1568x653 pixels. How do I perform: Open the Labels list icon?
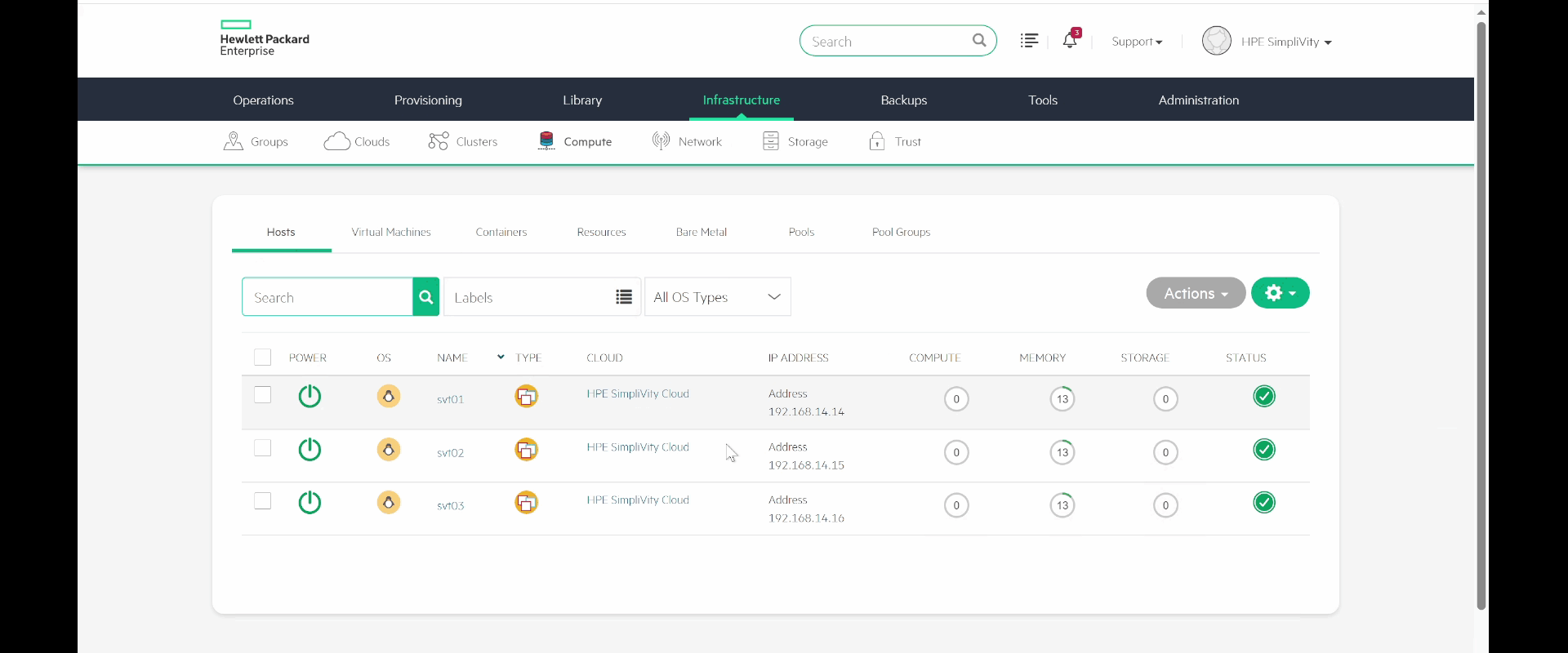pyautogui.click(x=624, y=297)
